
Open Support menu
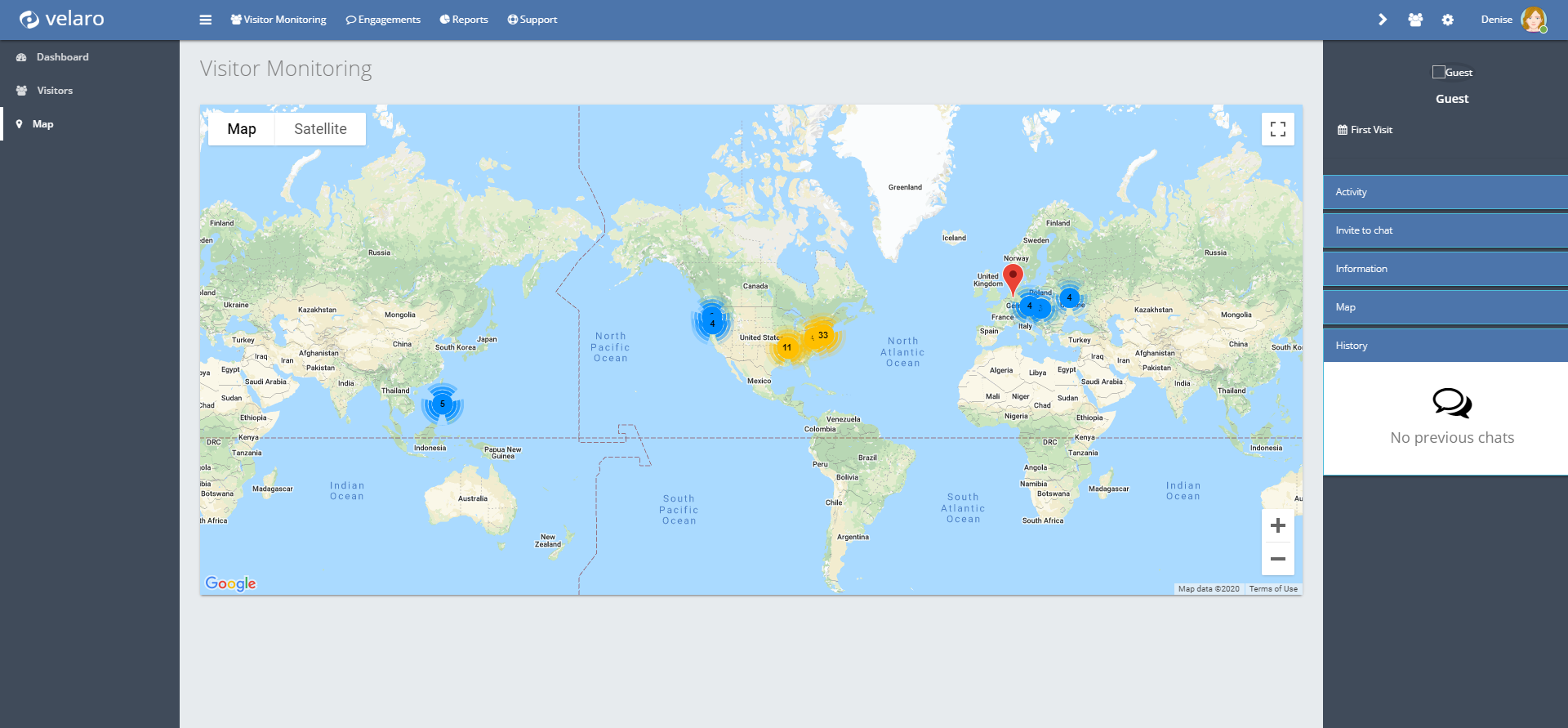532,20
